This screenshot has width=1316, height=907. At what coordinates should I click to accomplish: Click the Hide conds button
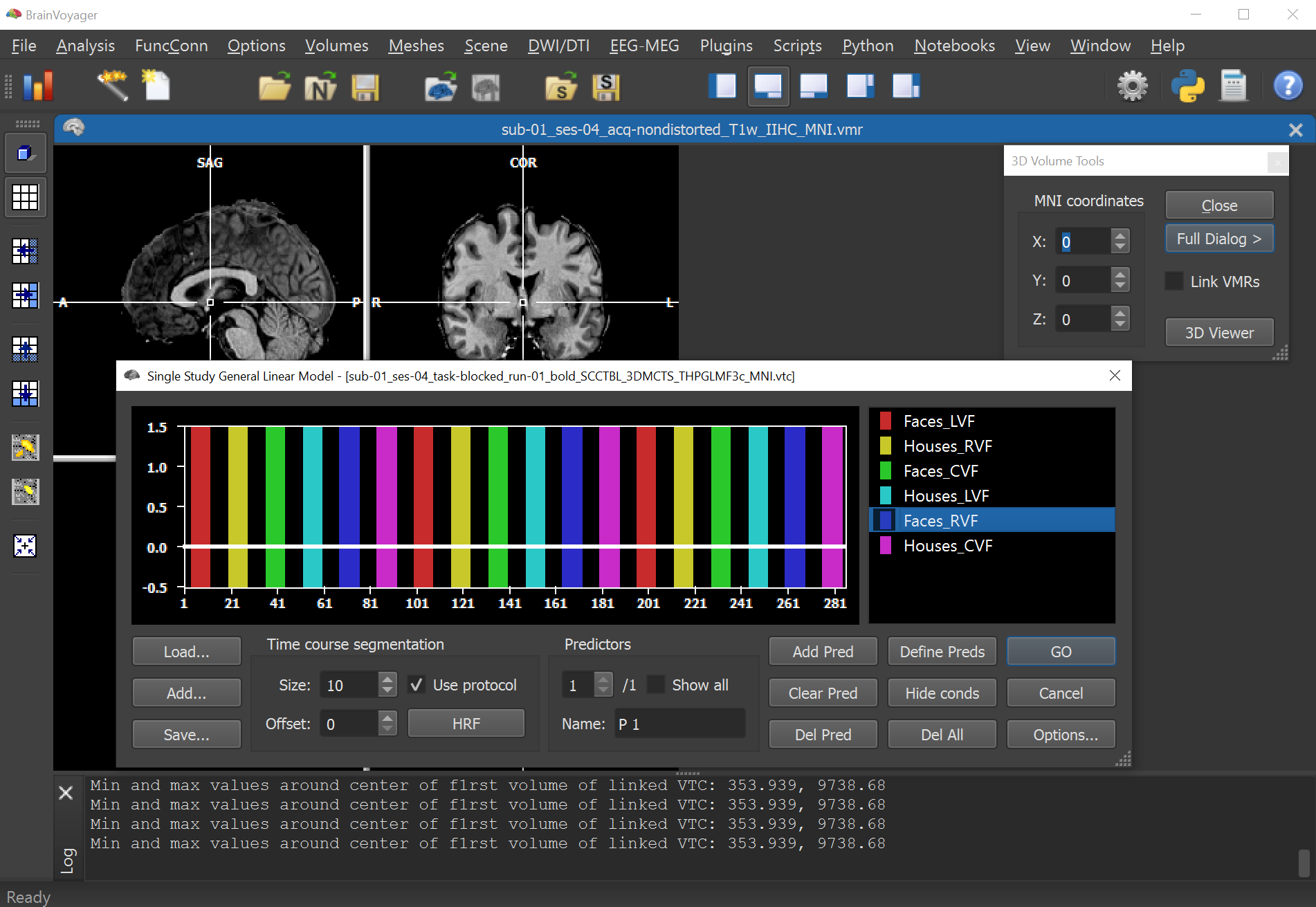(942, 693)
